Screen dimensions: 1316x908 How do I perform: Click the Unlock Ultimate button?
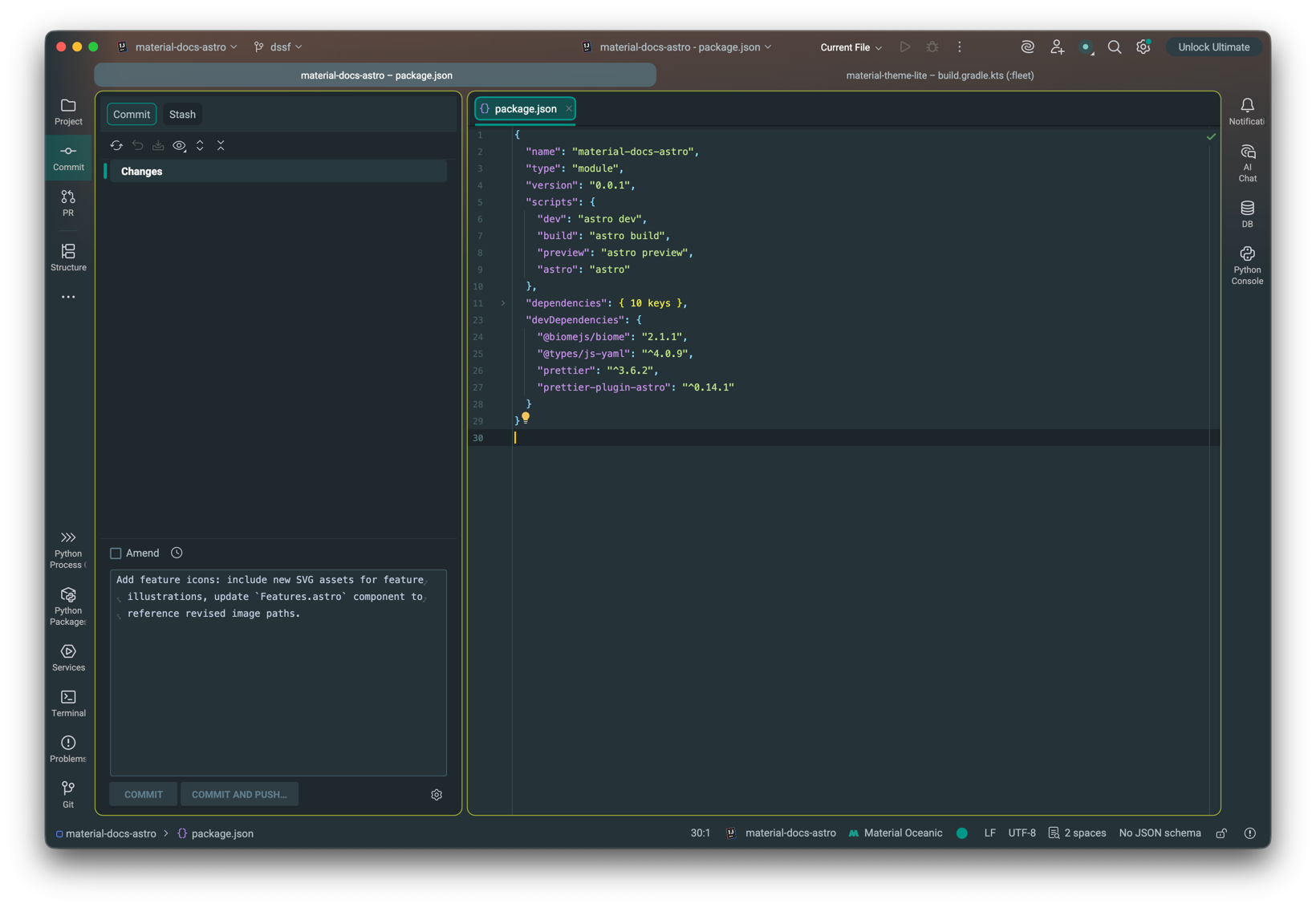tap(1213, 47)
